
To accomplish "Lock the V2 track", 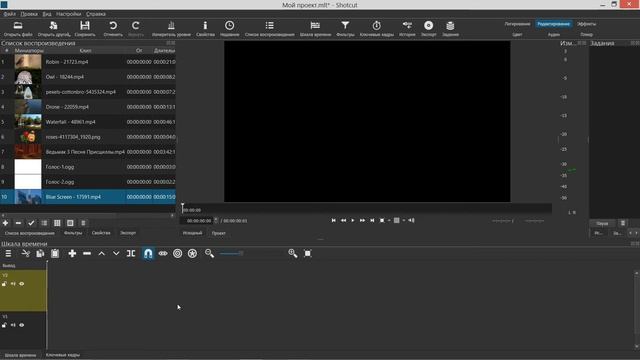I will 4,284.
